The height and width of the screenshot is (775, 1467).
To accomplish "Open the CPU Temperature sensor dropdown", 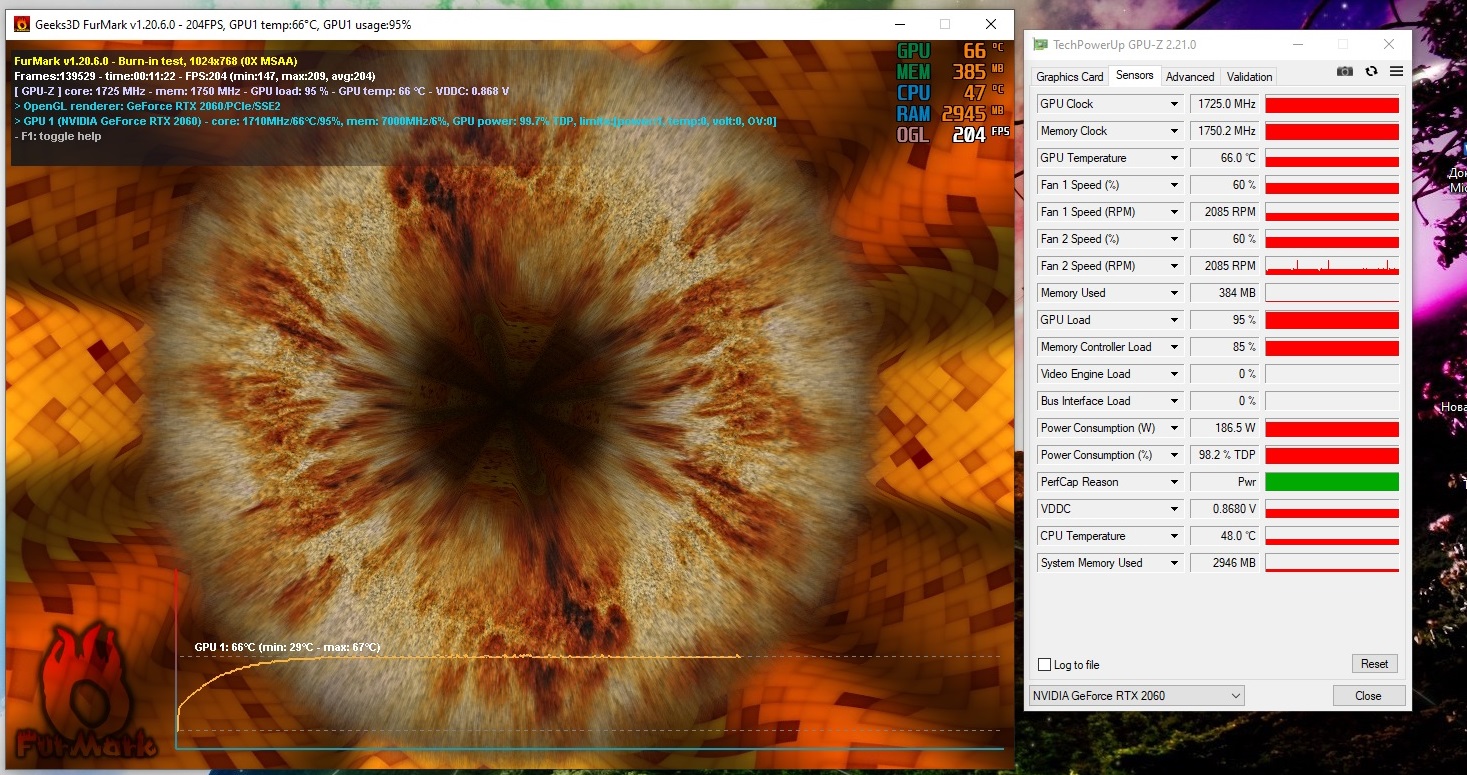I will coord(1174,536).
